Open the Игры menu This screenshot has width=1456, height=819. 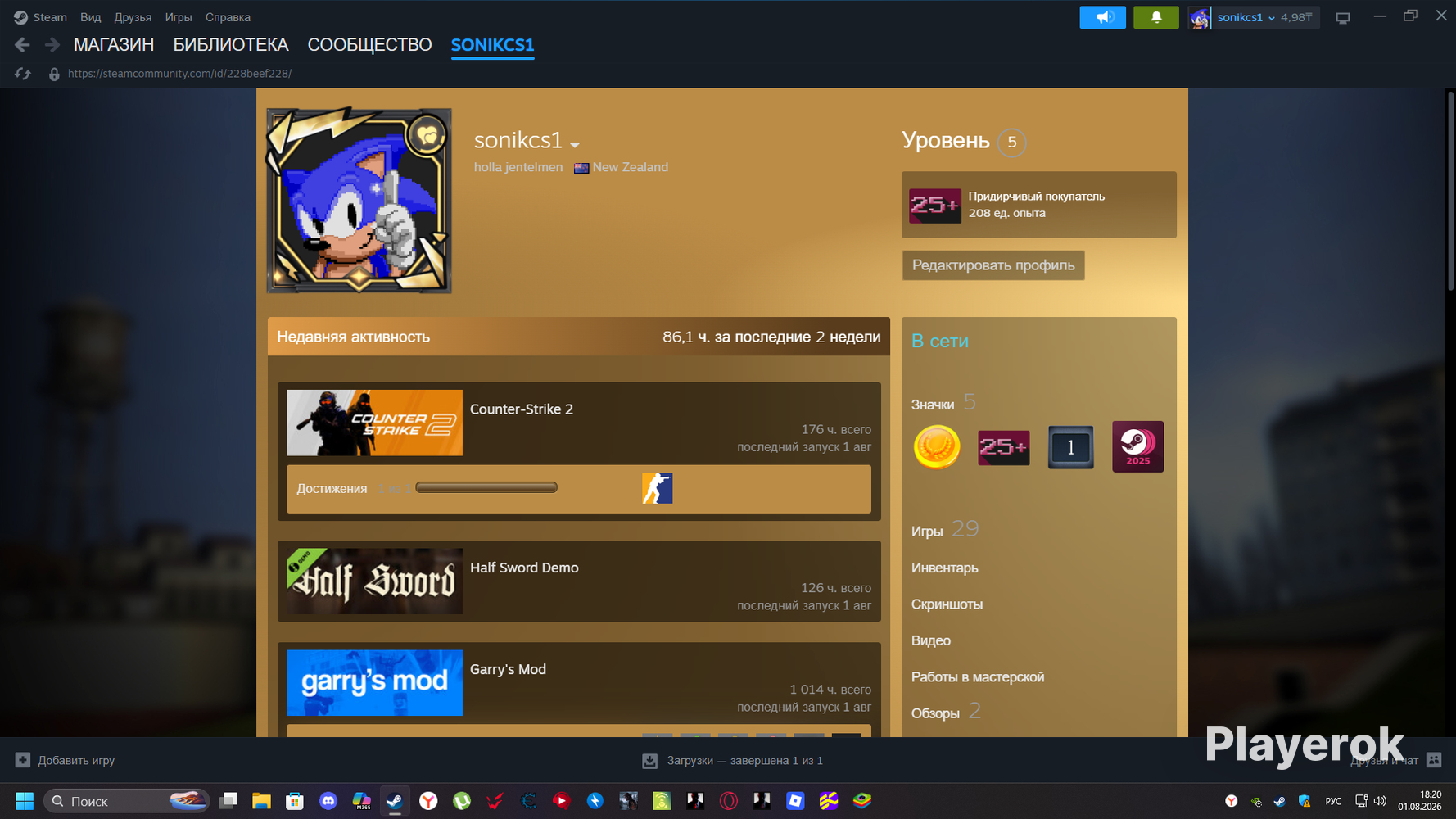coord(179,17)
